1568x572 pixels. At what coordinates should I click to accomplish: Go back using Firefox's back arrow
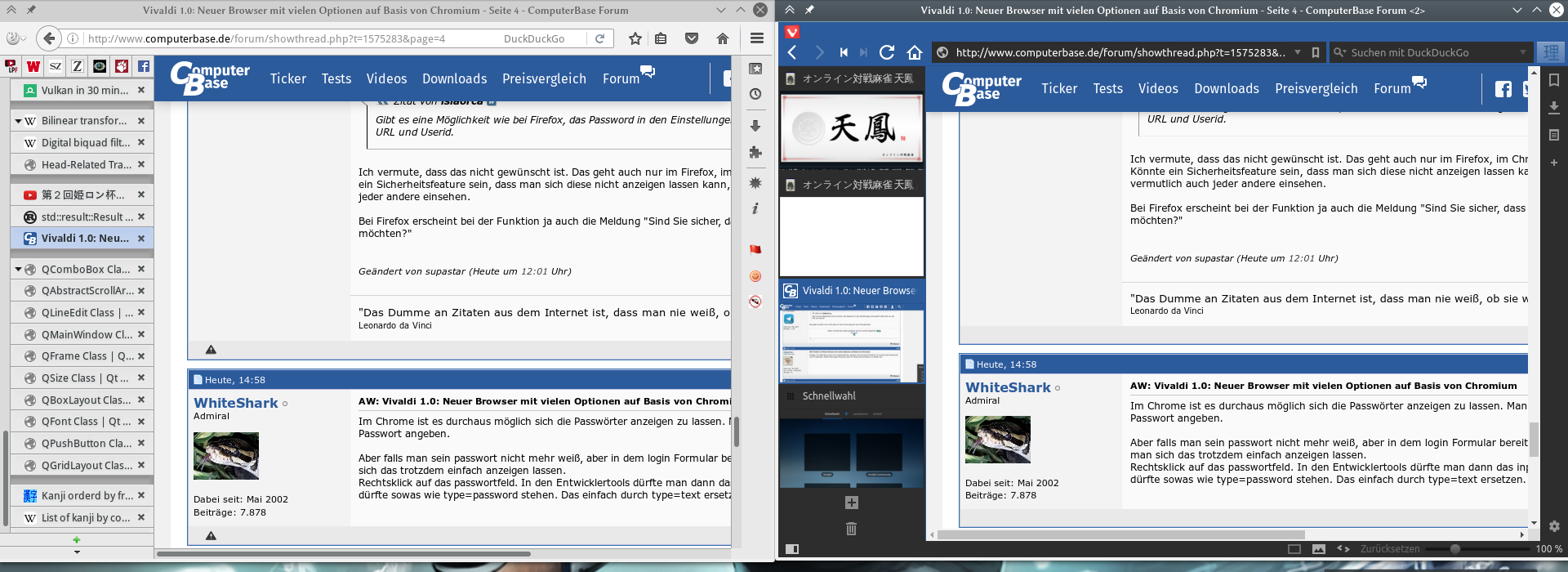click(49, 38)
